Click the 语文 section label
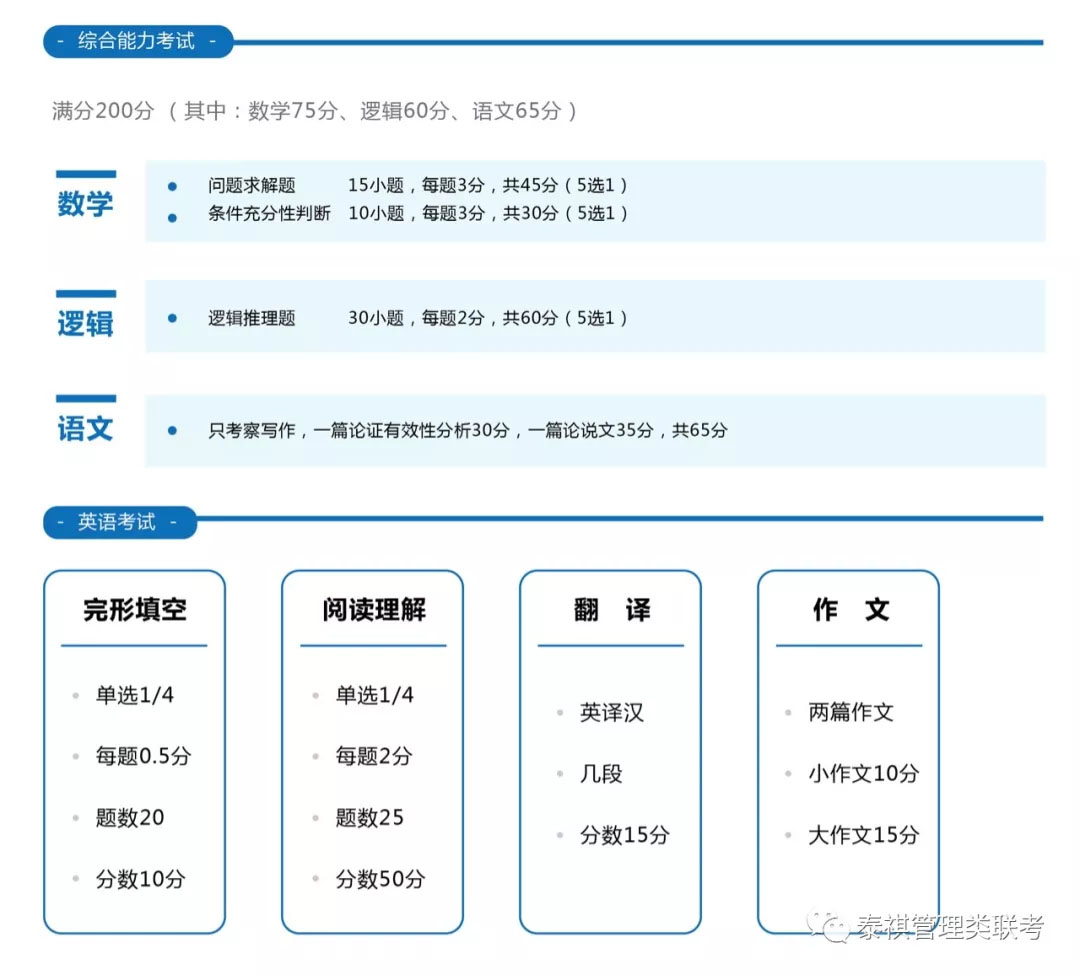 (85, 429)
